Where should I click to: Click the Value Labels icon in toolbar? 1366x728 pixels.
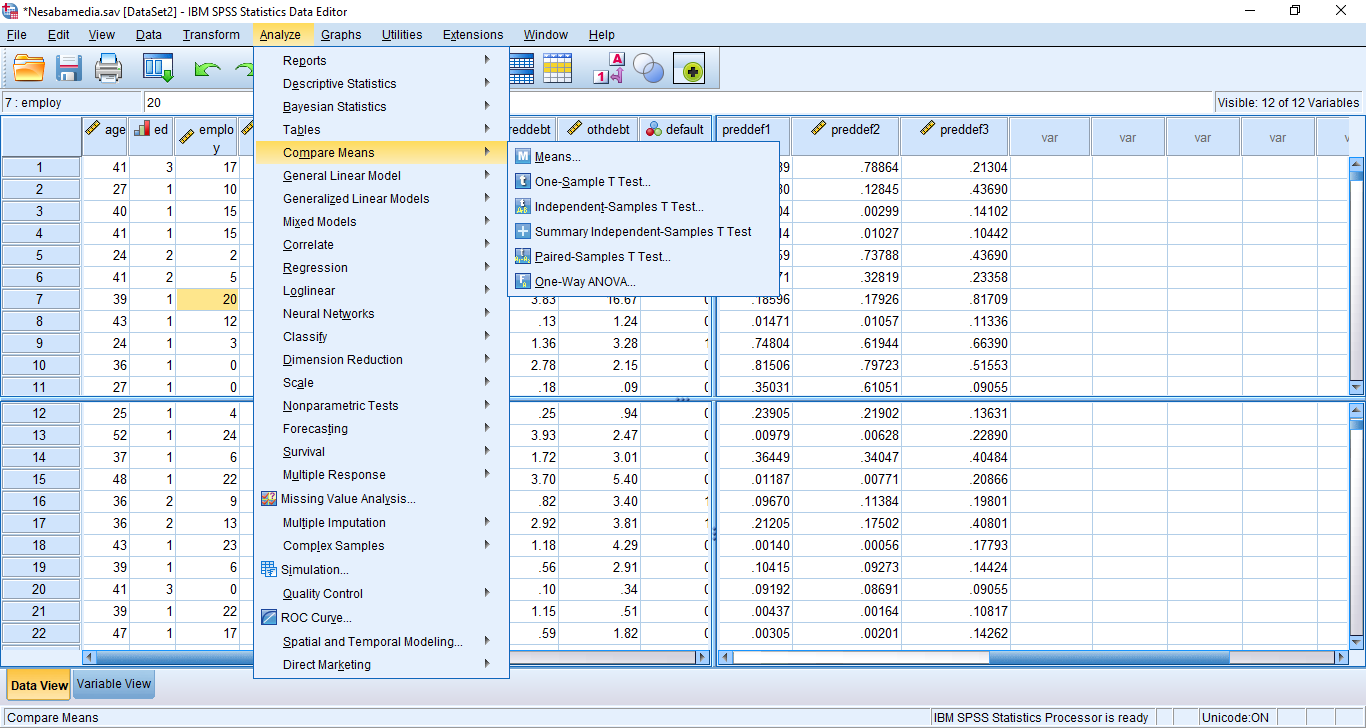click(x=609, y=69)
